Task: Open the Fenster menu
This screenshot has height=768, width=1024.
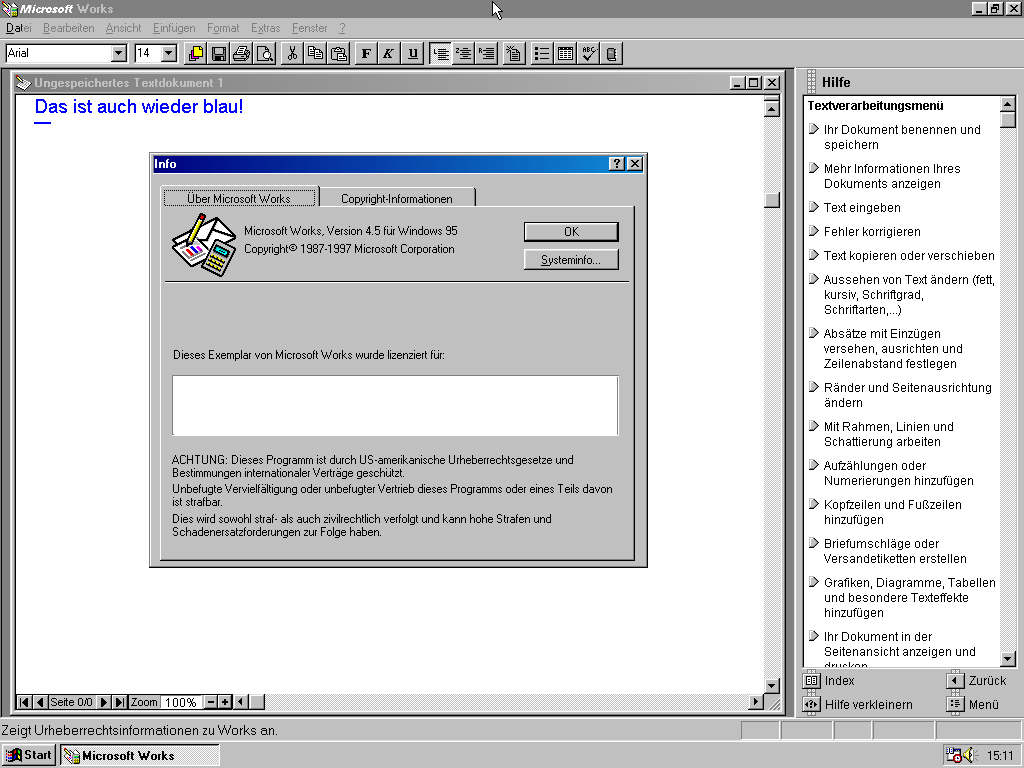Action: [x=310, y=28]
